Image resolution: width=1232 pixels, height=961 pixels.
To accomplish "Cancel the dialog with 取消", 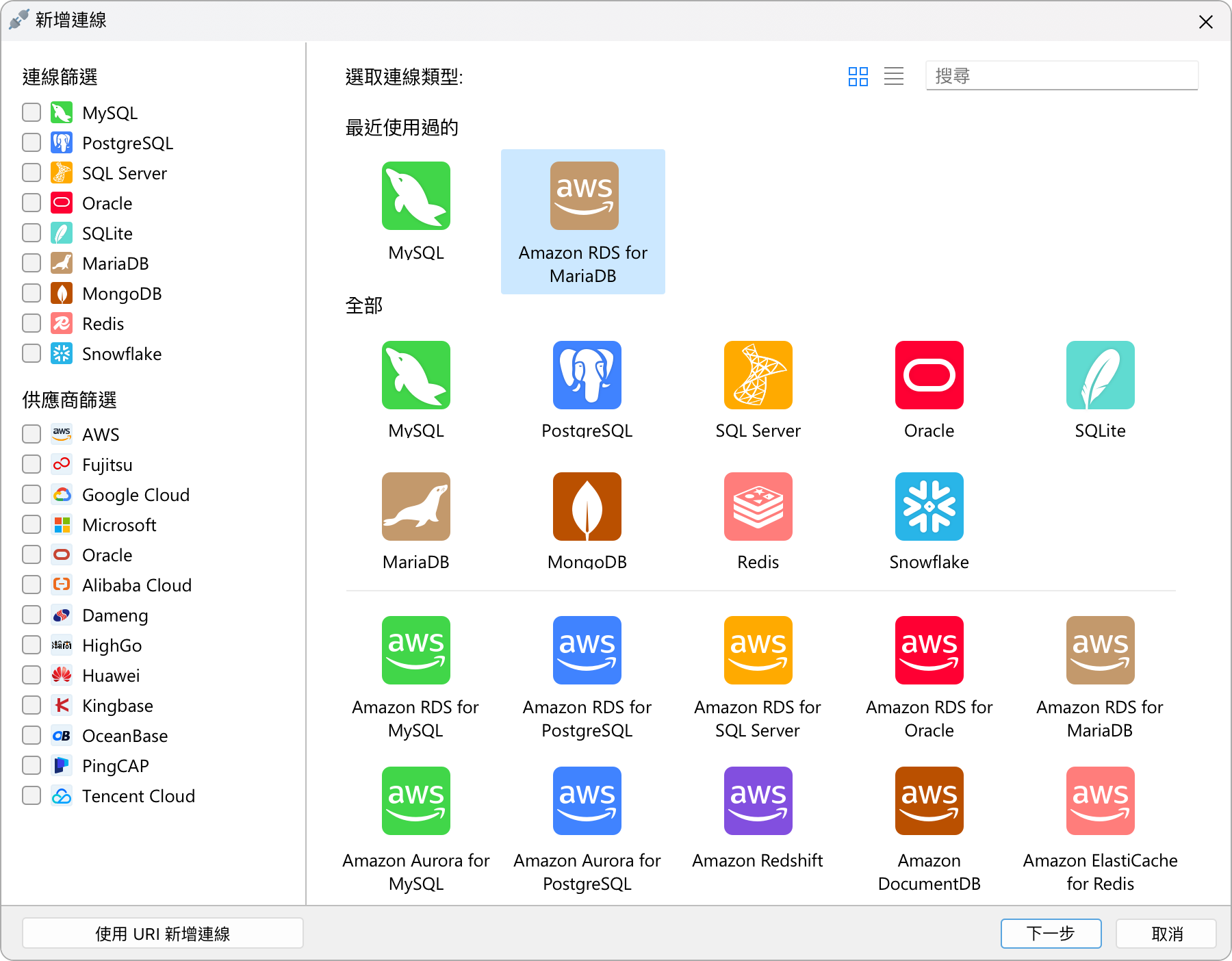I will [1166, 934].
